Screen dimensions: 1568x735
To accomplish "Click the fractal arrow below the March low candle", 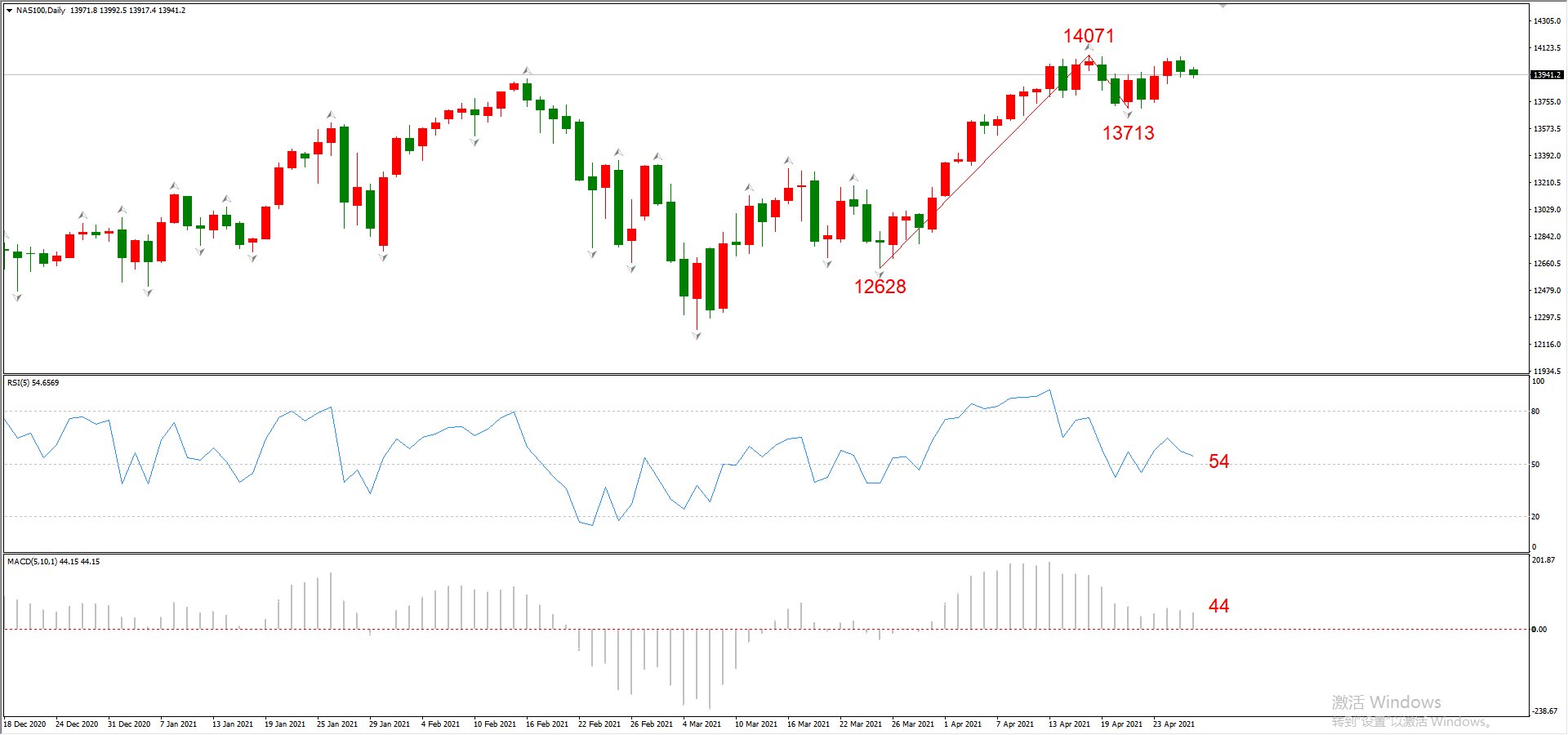I will pos(697,336).
